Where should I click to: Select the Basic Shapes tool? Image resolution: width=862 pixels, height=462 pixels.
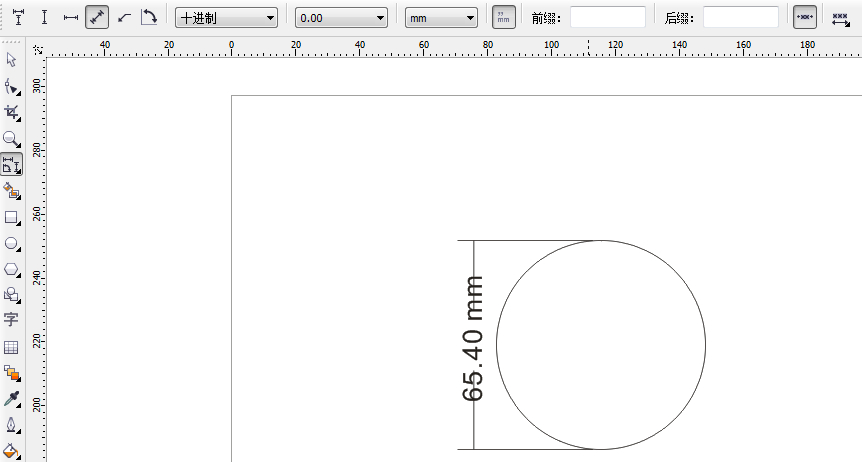pos(12,295)
